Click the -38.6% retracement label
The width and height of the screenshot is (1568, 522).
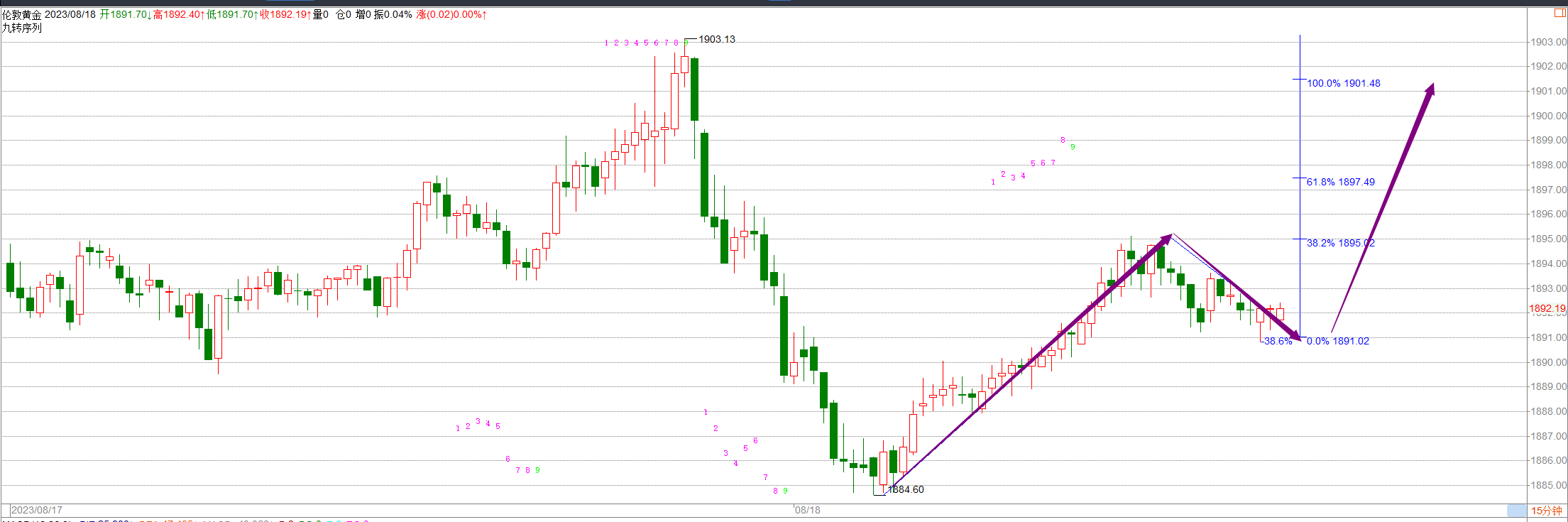coord(1278,341)
